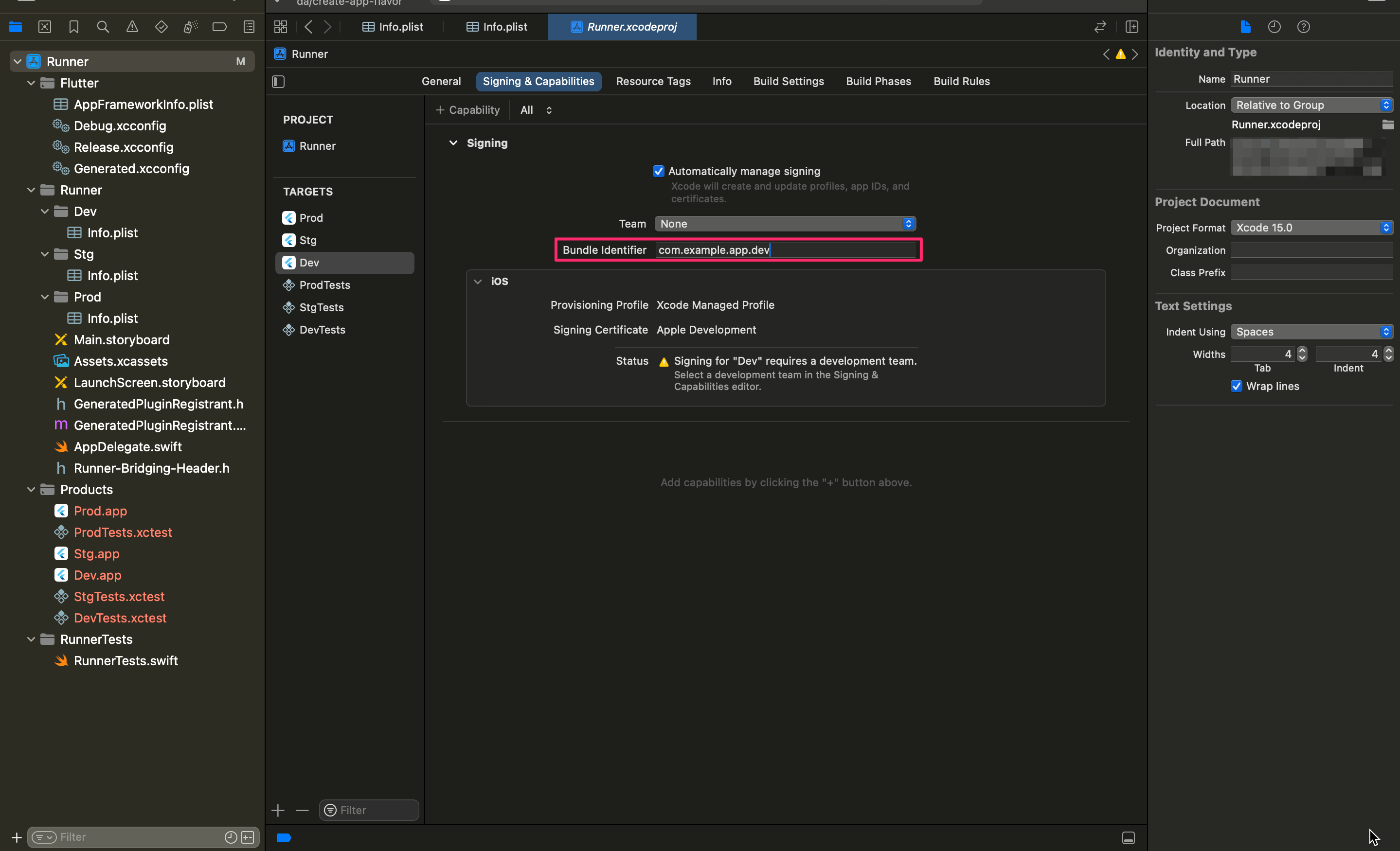This screenshot has width=1400, height=851.
Task: Increase the Tab width stepper
Action: pyautogui.click(x=1302, y=350)
